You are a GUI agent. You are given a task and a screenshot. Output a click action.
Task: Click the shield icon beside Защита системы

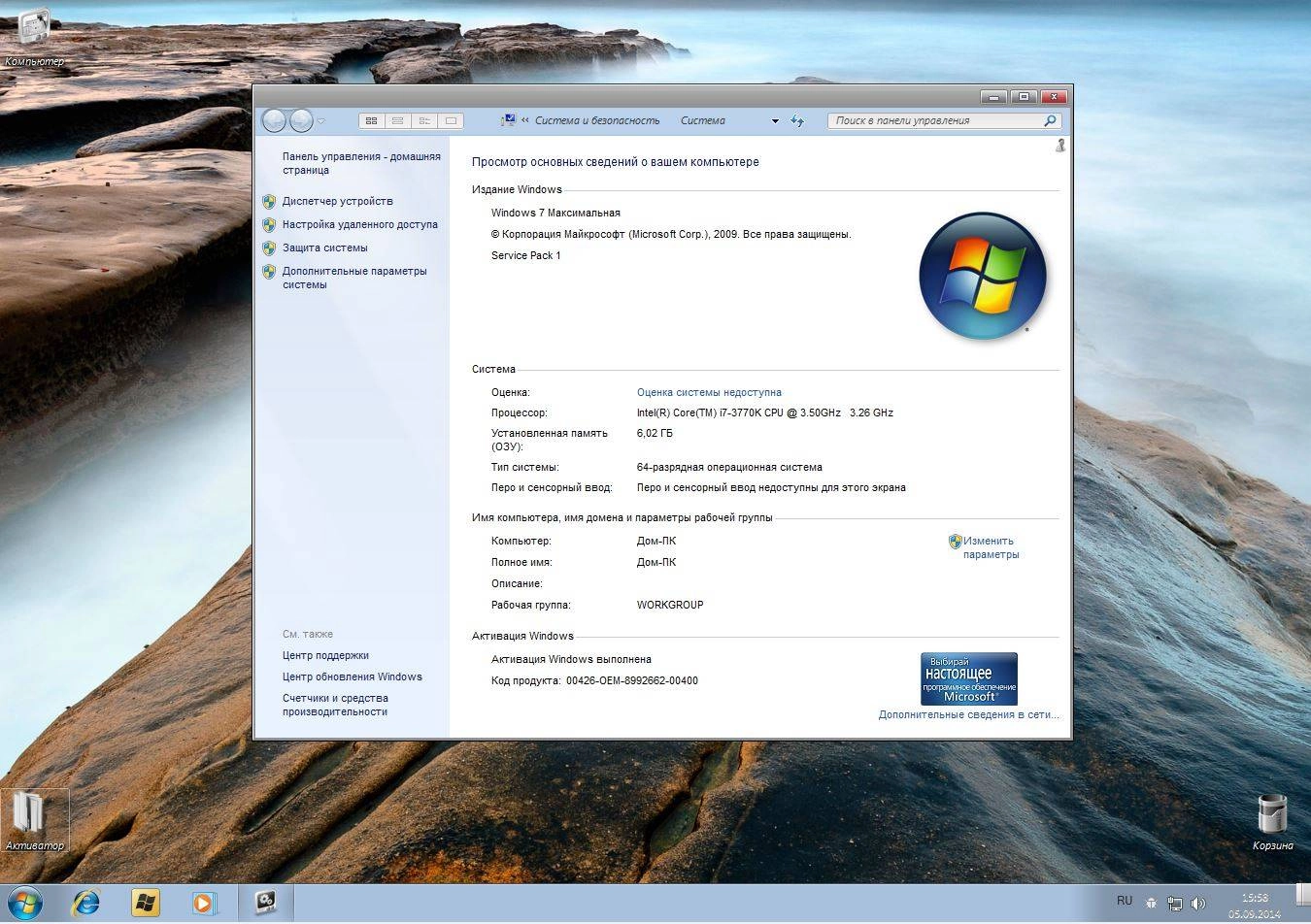click(269, 248)
